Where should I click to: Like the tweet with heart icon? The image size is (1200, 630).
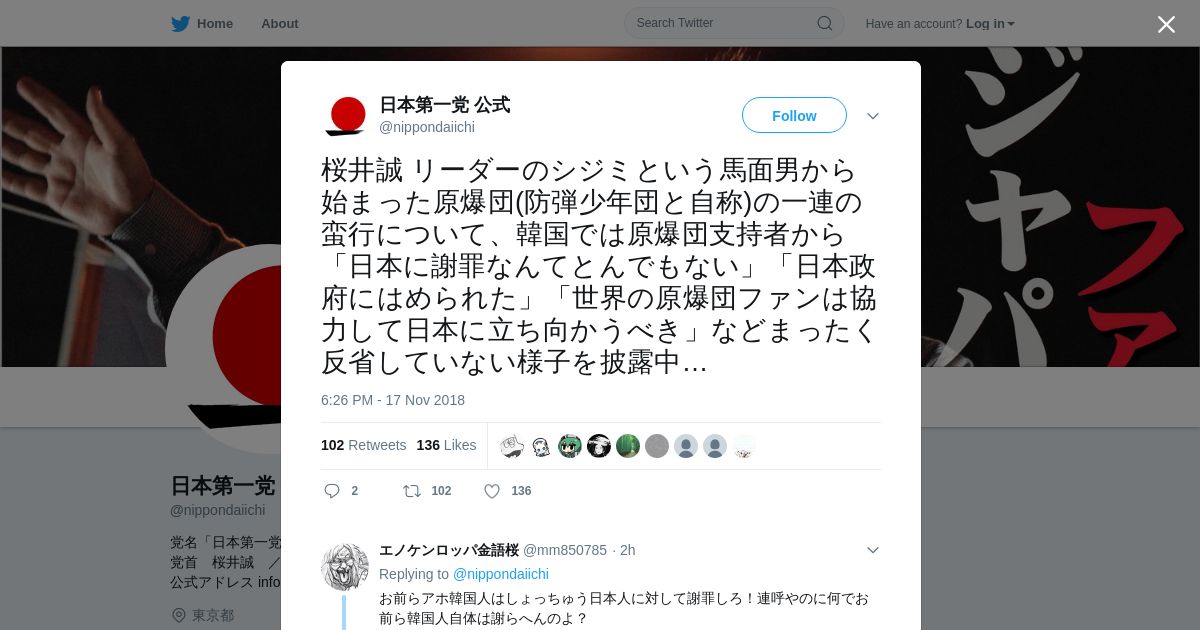pos(492,491)
